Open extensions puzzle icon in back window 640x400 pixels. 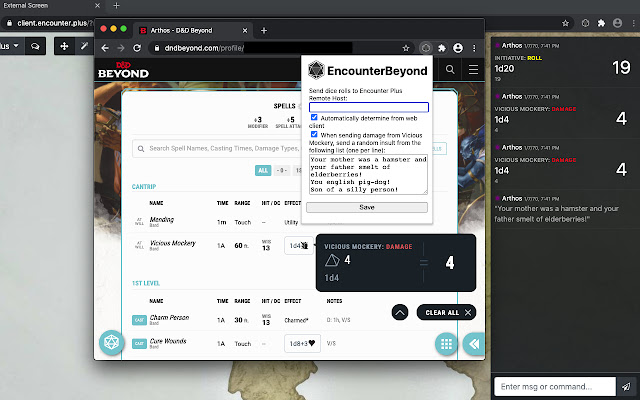tap(601, 23)
